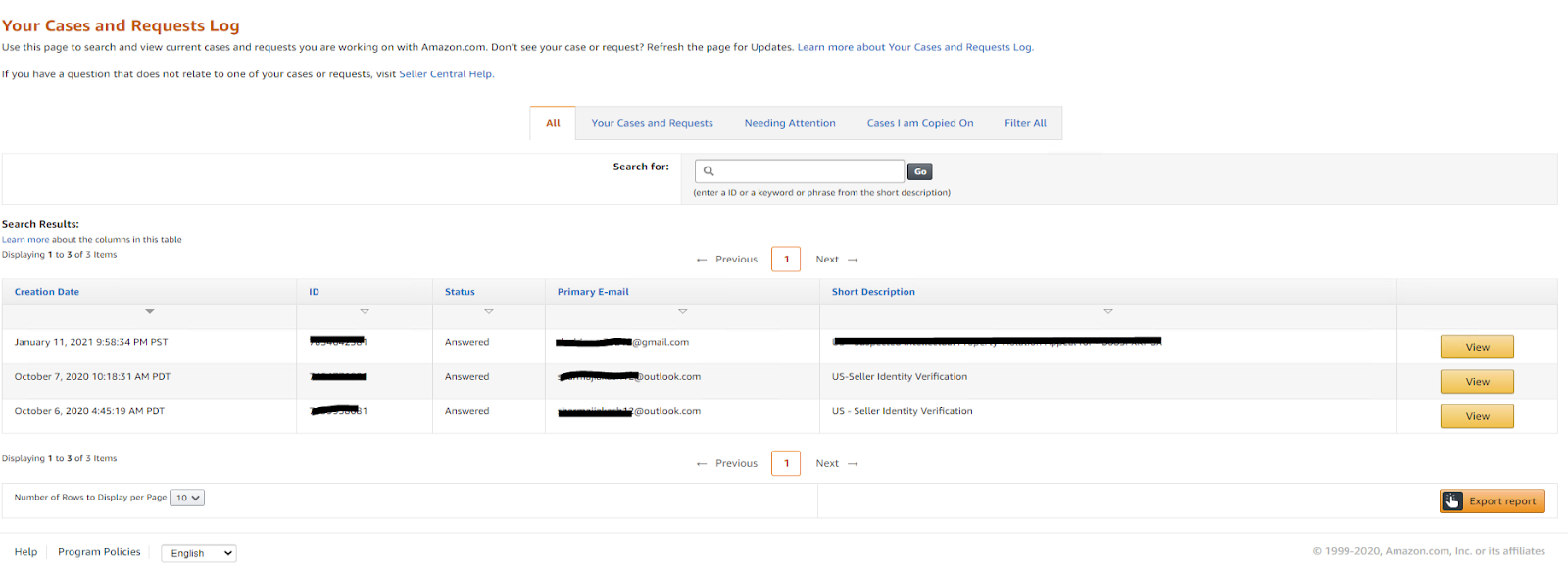Click the Short Description sort arrow

tap(1108, 311)
